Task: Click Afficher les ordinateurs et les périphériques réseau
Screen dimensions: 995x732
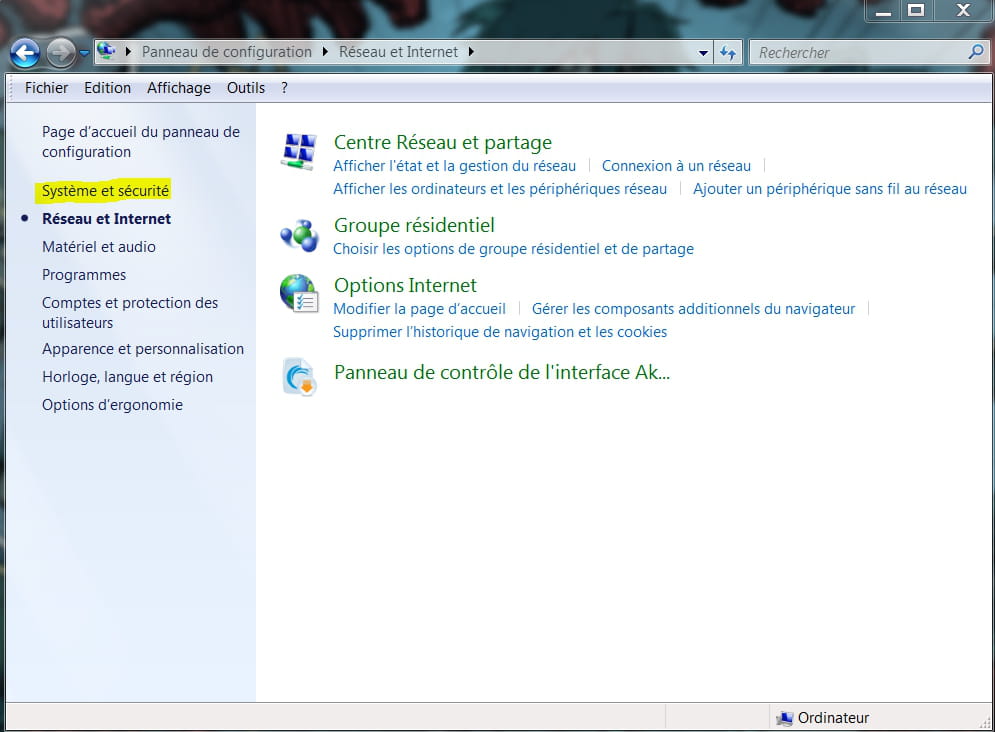Action: click(x=500, y=189)
